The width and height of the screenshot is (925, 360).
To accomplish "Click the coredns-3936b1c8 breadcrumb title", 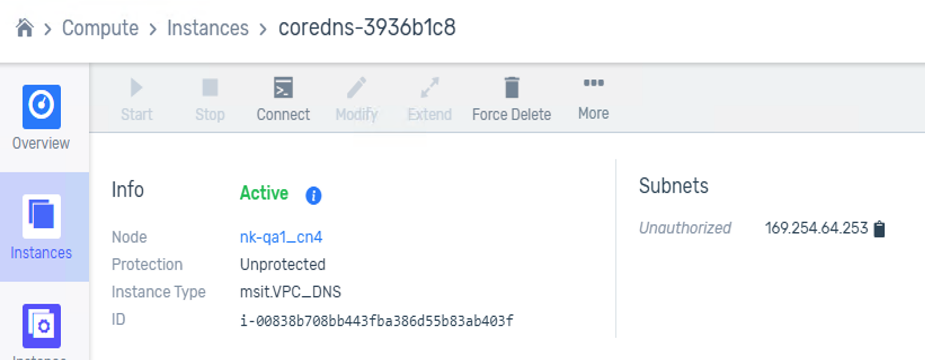I will 367,28.
